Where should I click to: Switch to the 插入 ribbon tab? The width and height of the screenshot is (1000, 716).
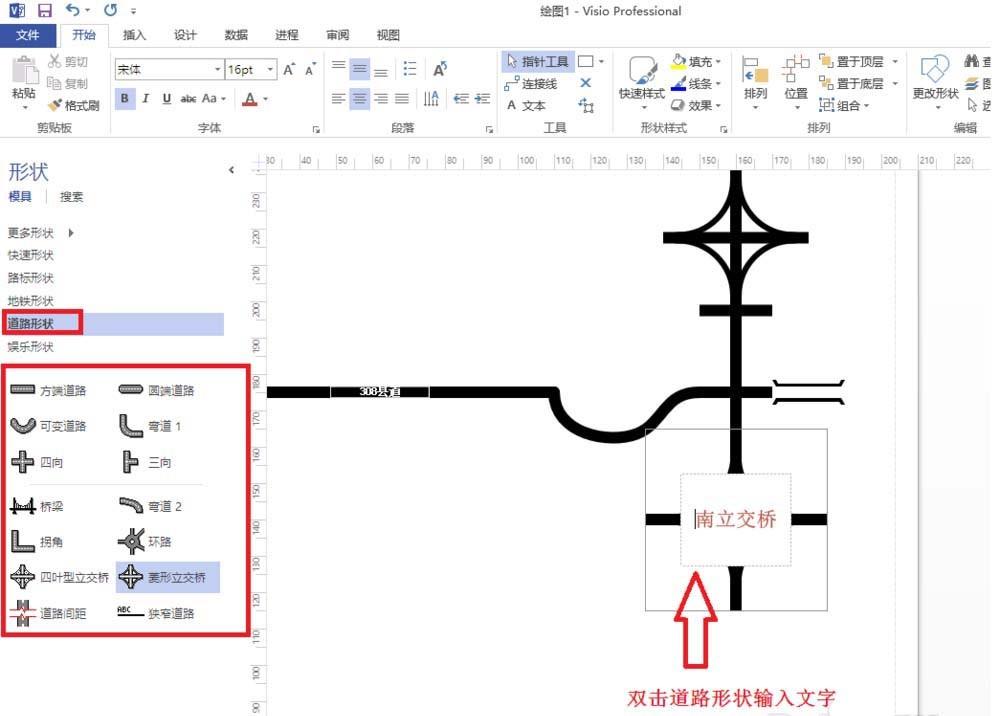click(x=134, y=35)
